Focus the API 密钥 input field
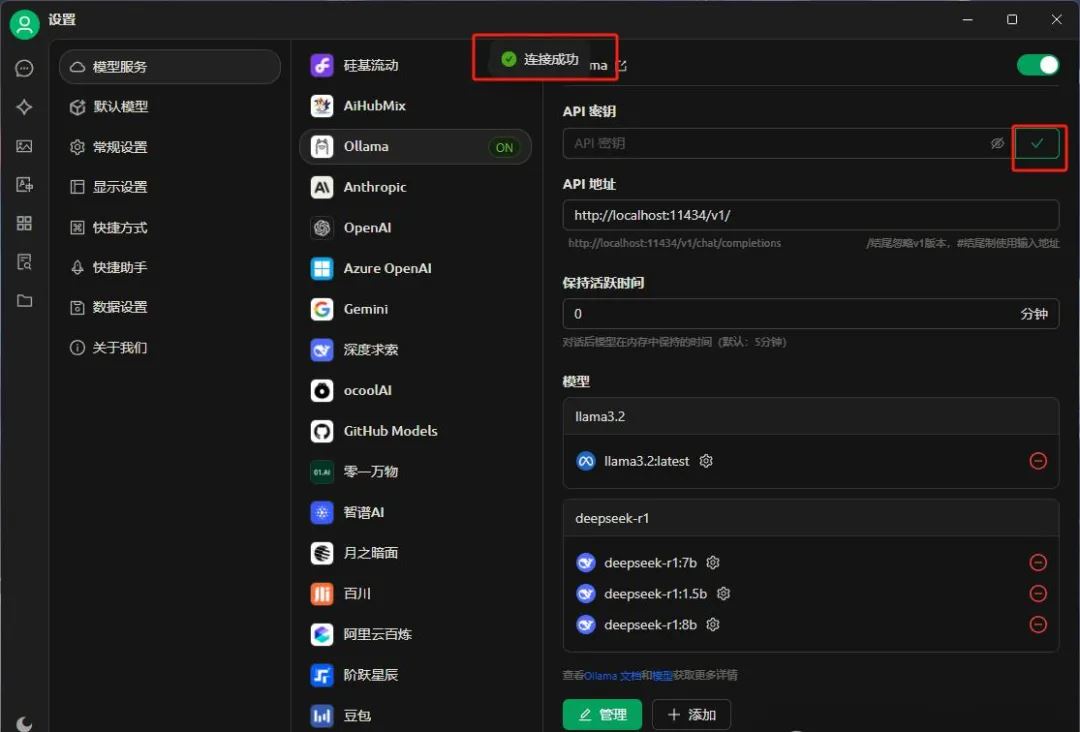Screen dimensions: 1080x732 789,143
